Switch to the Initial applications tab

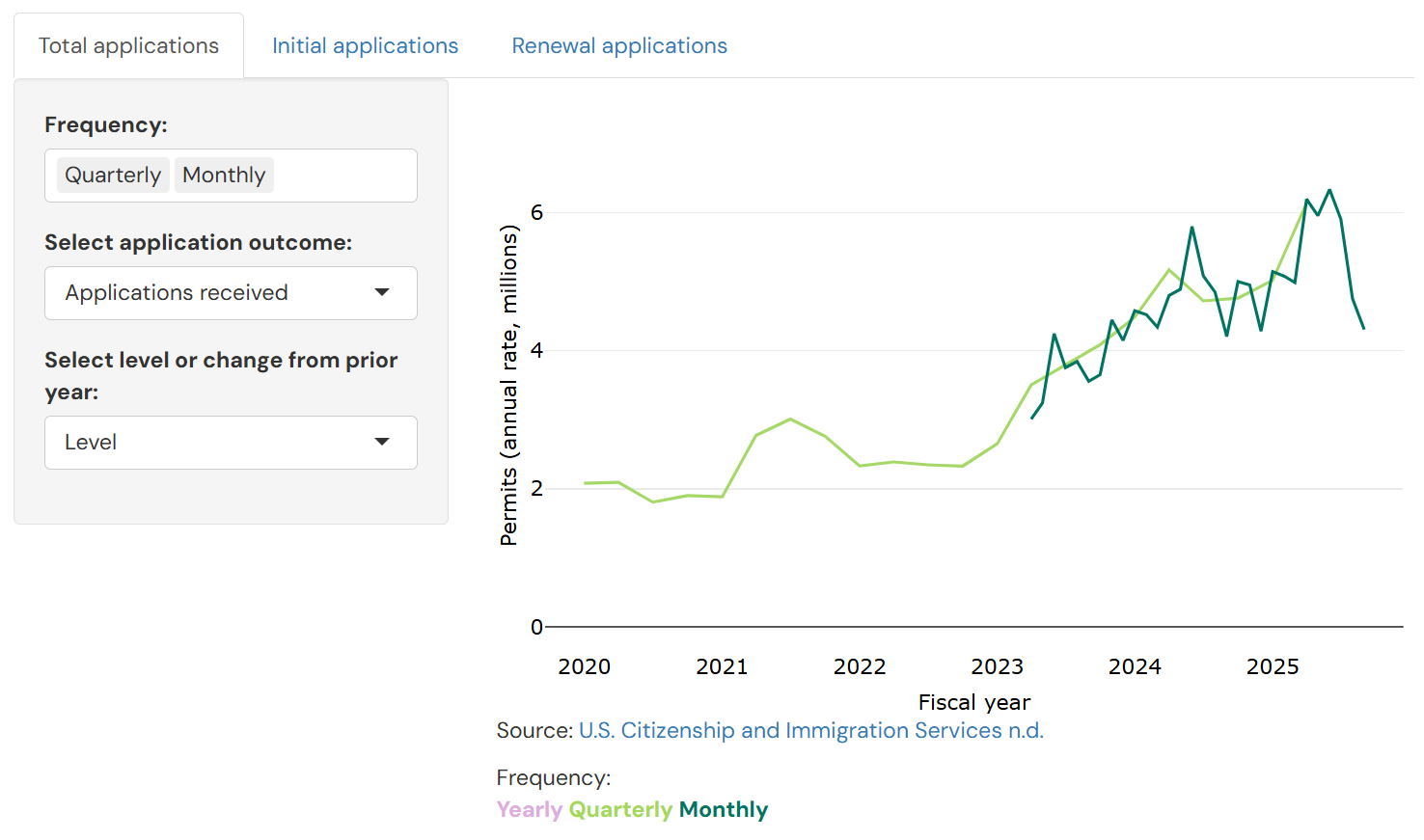365,45
